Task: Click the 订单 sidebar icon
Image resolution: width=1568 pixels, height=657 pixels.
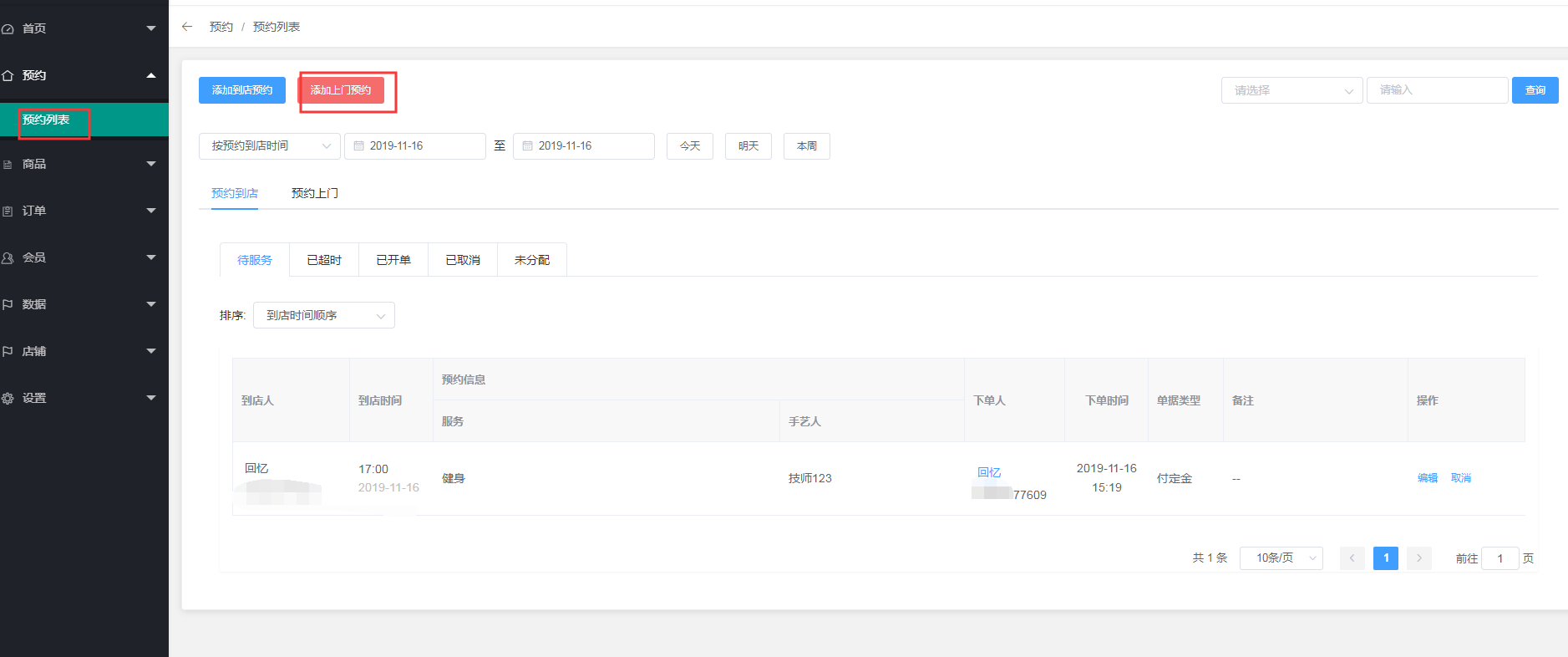Action: click(x=8, y=211)
